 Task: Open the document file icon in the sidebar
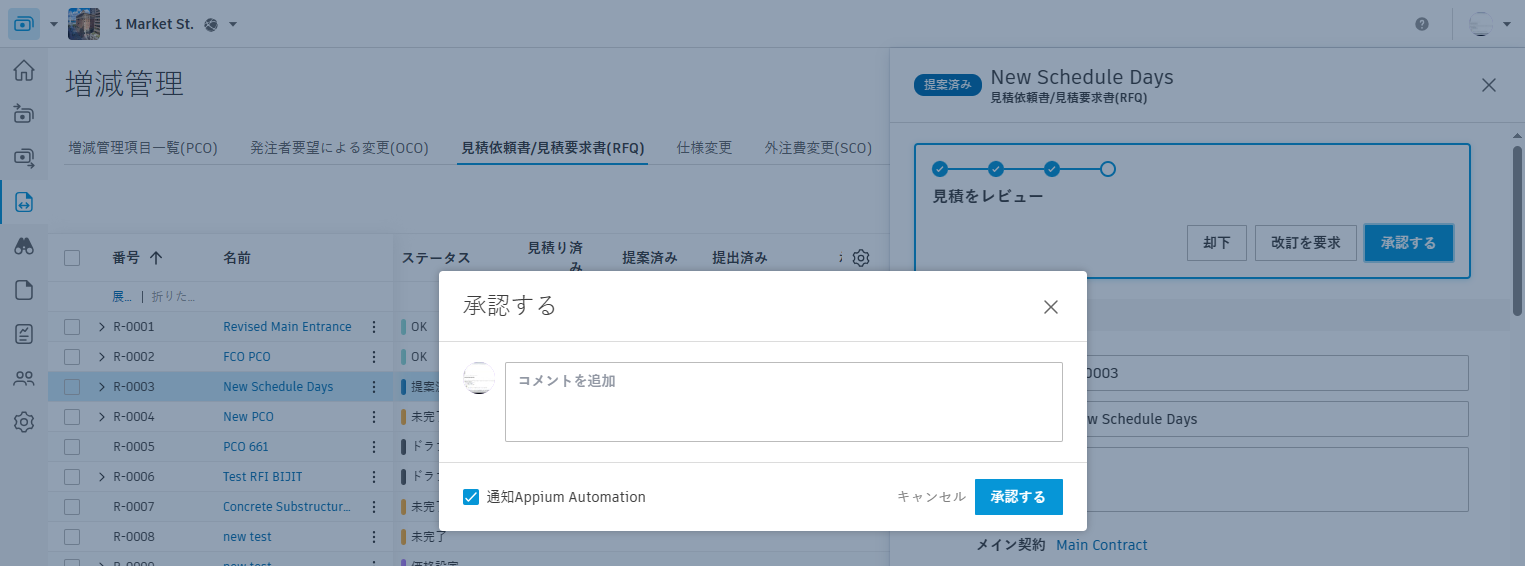(24, 290)
